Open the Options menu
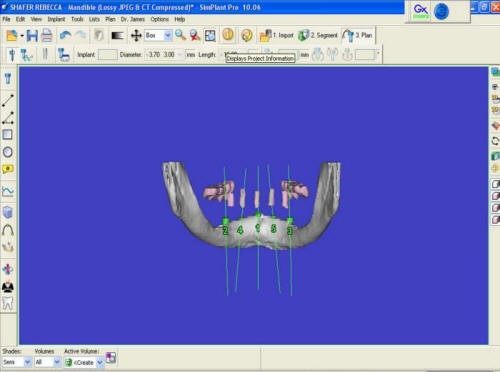 (160, 19)
